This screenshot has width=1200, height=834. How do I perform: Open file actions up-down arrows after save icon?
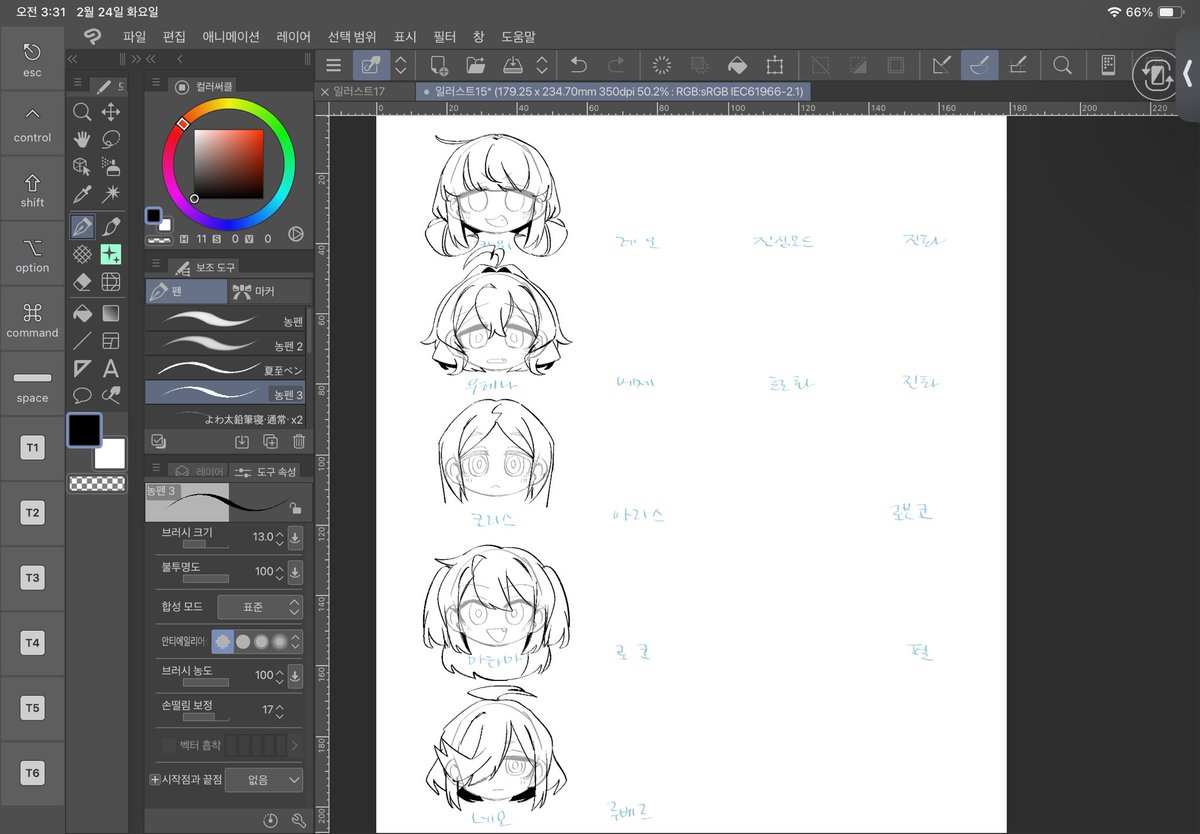pyautogui.click(x=542, y=65)
